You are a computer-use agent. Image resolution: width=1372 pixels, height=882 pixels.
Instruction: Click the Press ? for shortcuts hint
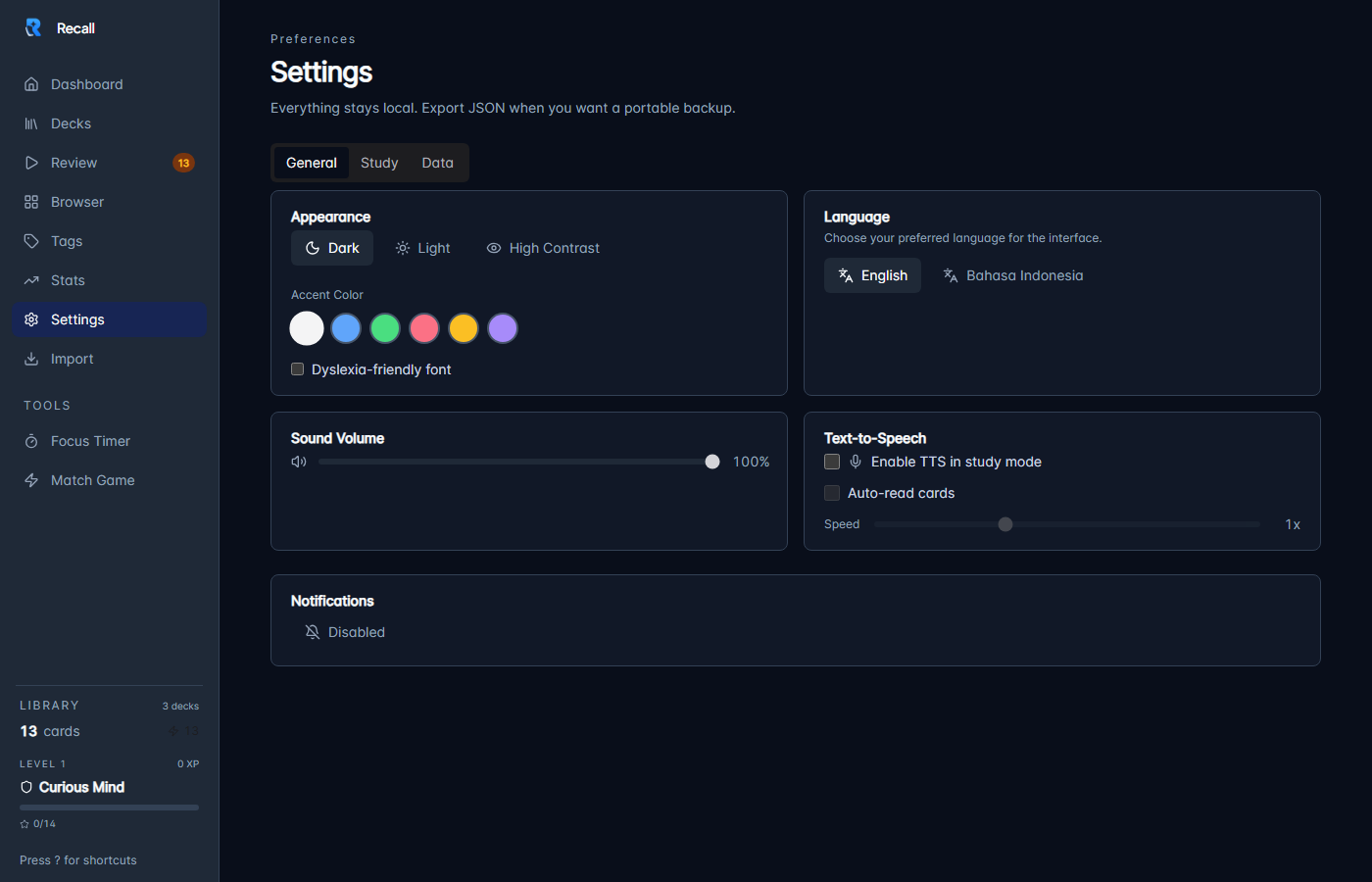(78, 860)
